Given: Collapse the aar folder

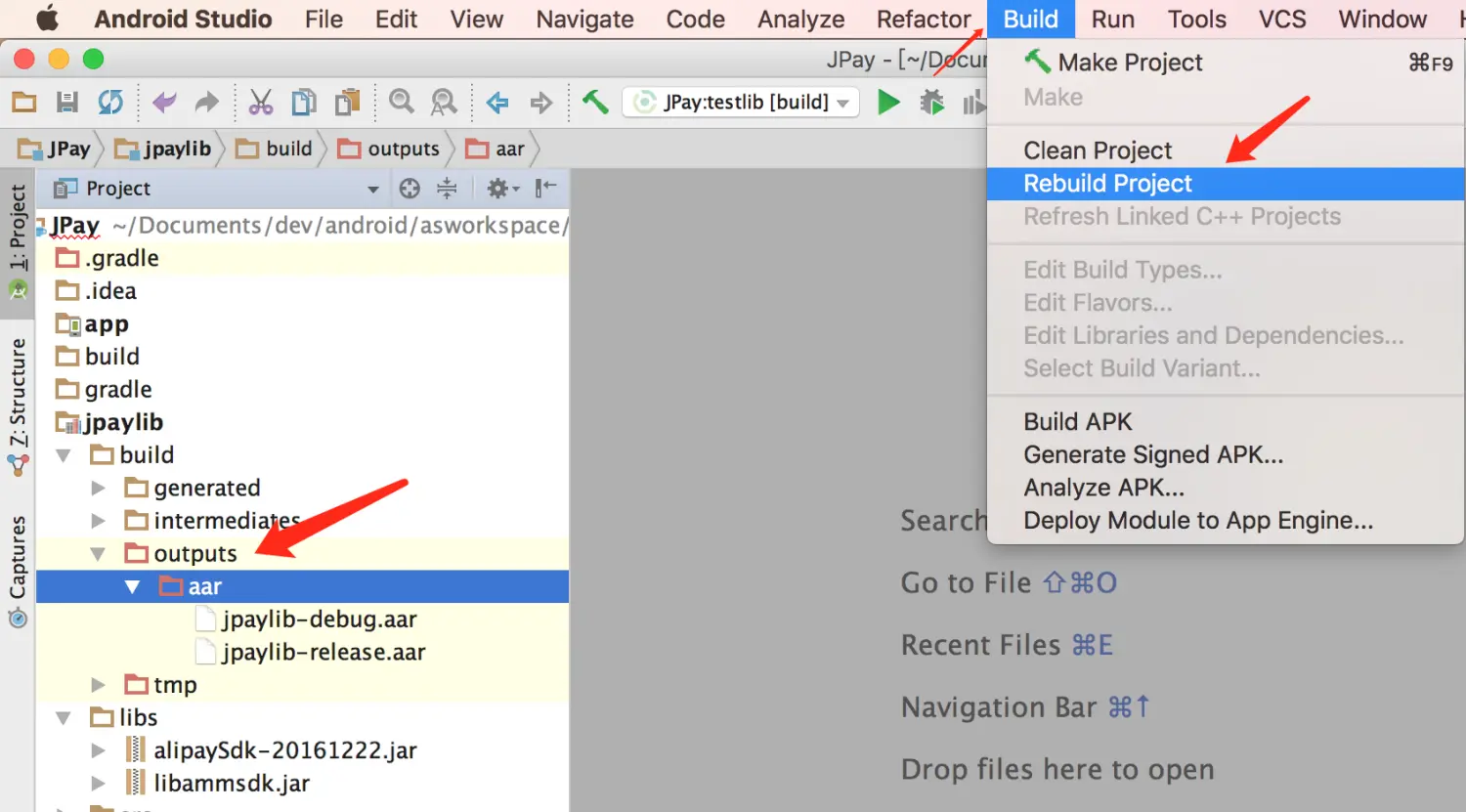Looking at the screenshot, I should click(x=132, y=586).
